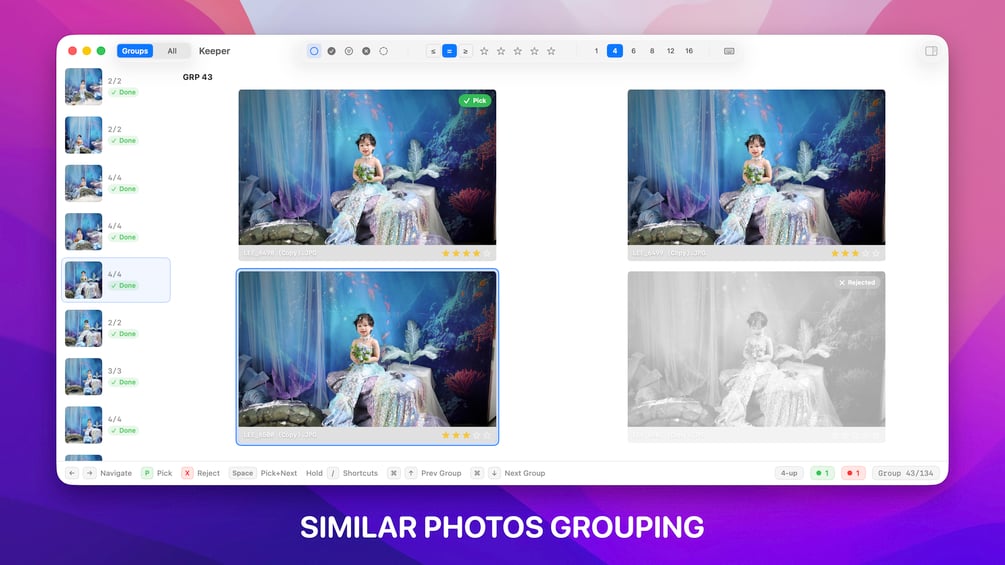1005x565 pixels.
Task: Click the P Pick key hint
Action: click(147, 473)
